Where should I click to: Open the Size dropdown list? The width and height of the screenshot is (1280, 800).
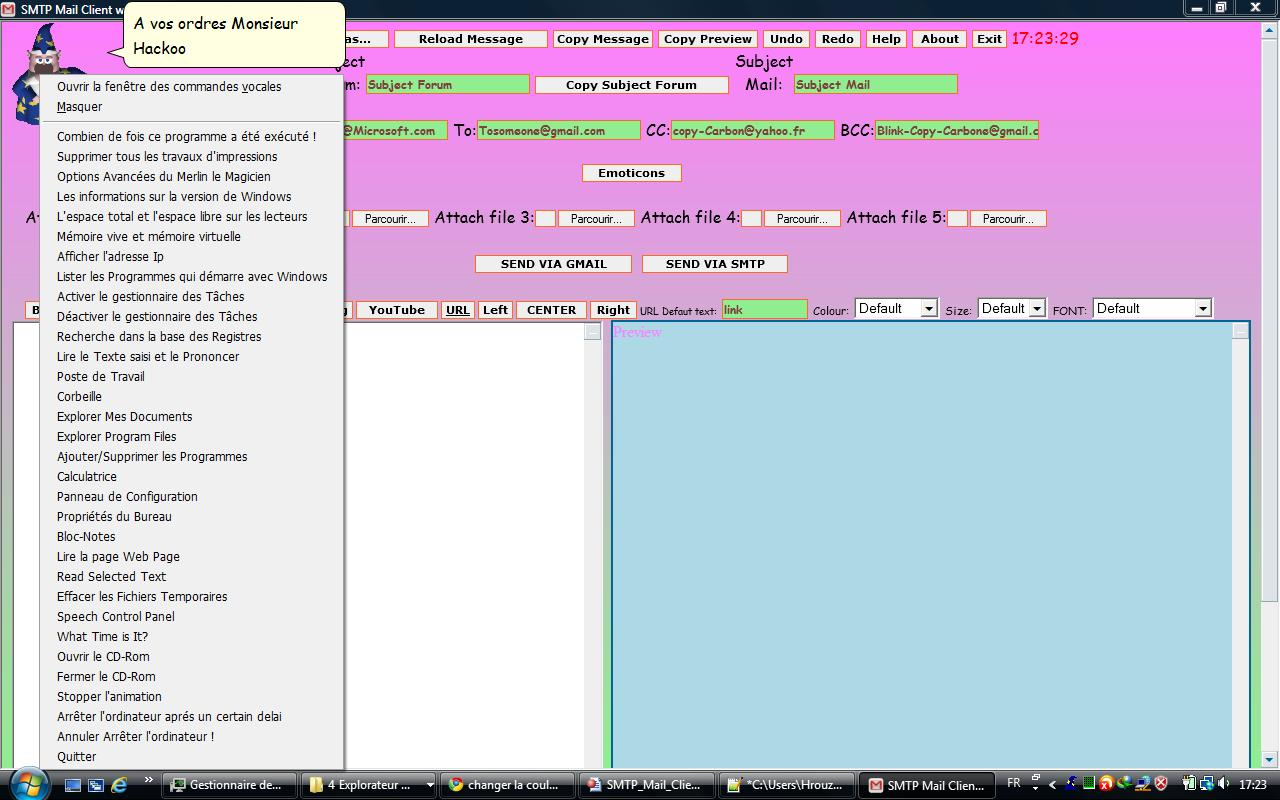pos(1037,309)
